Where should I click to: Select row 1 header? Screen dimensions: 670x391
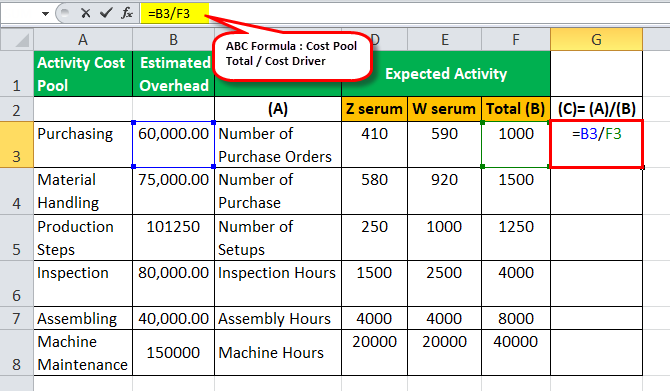pyautogui.click(x=17, y=73)
